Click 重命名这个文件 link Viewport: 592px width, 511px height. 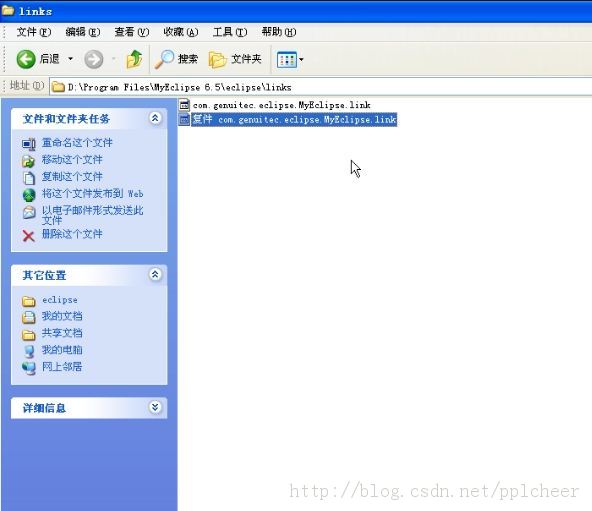(77, 143)
